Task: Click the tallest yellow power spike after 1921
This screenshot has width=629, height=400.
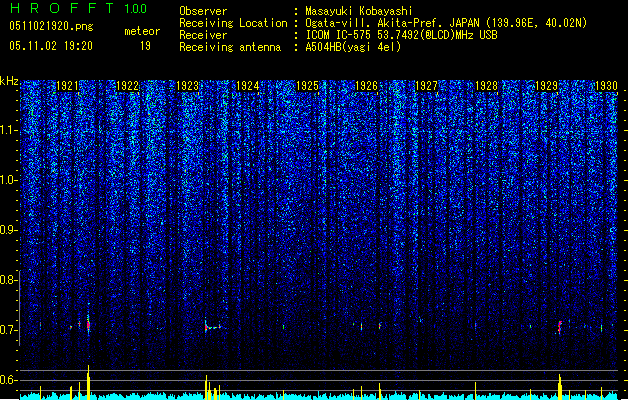Action: pos(88,382)
